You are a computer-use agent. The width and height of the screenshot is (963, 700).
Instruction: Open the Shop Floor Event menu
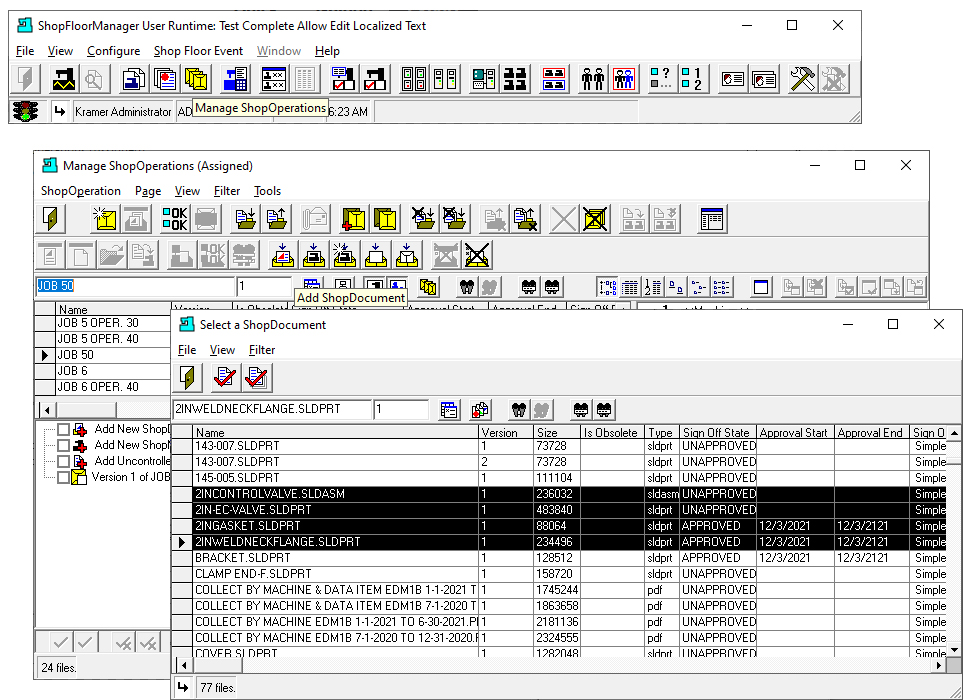pyautogui.click(x=198, y=51)
